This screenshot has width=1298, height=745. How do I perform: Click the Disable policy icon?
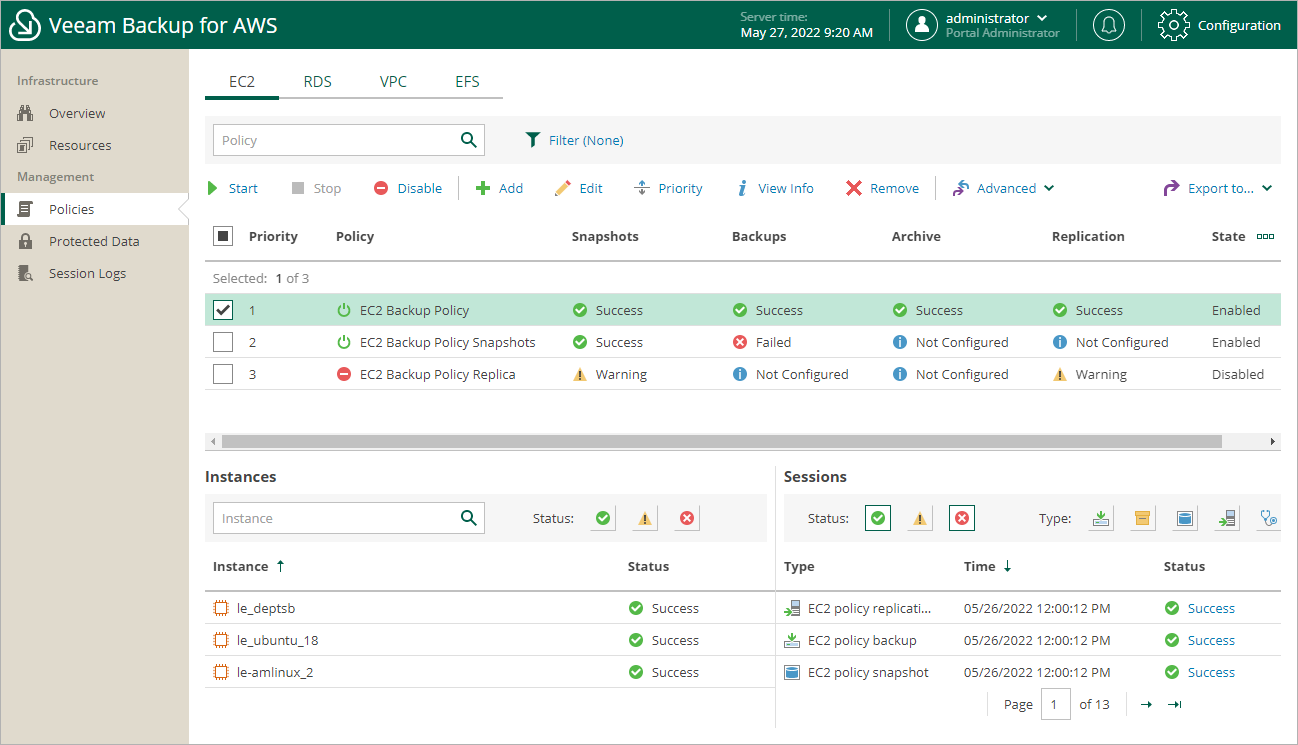[407, 188]
